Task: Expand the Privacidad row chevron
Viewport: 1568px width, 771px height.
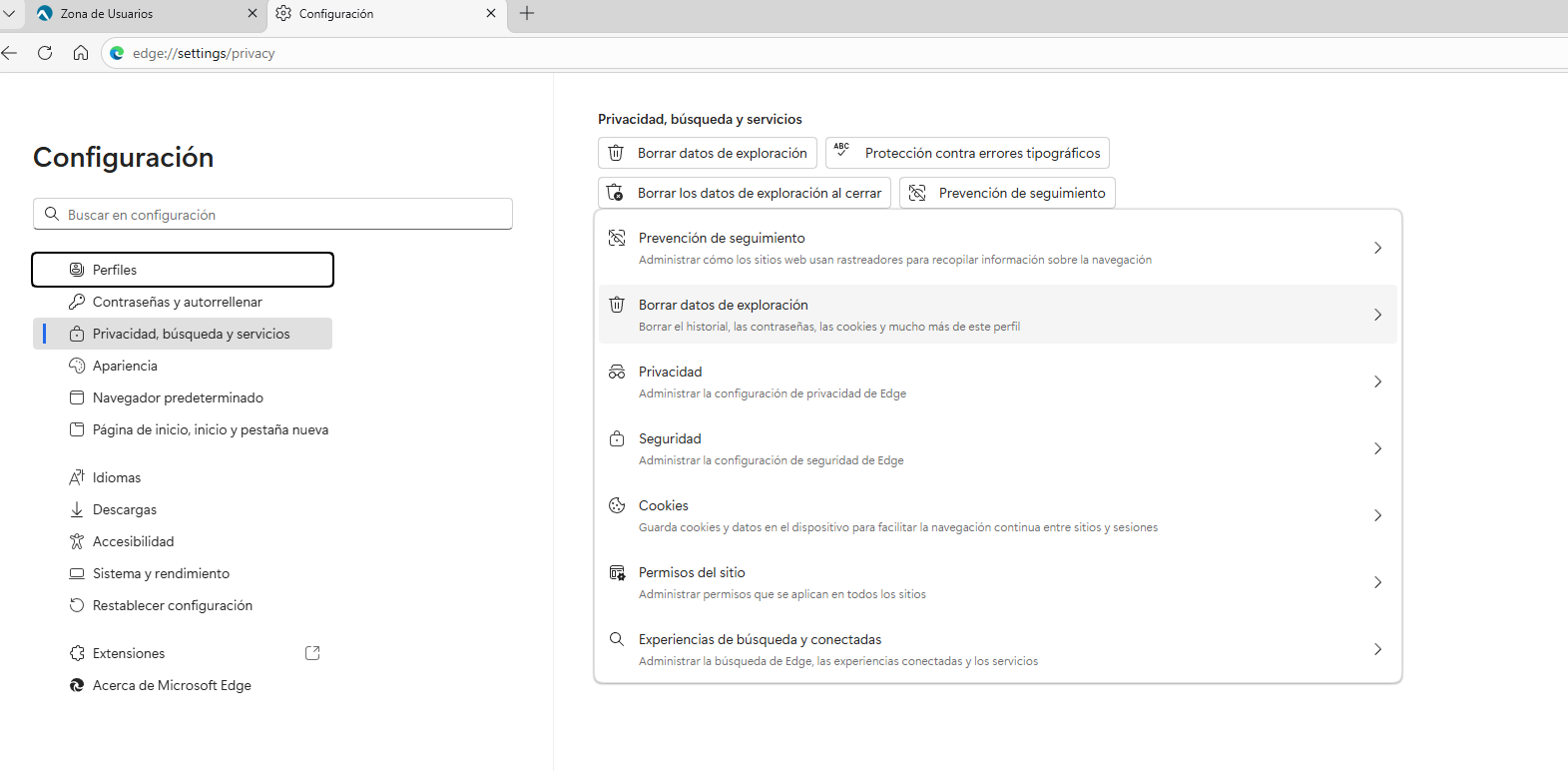Action: (x=1377, y=382)
